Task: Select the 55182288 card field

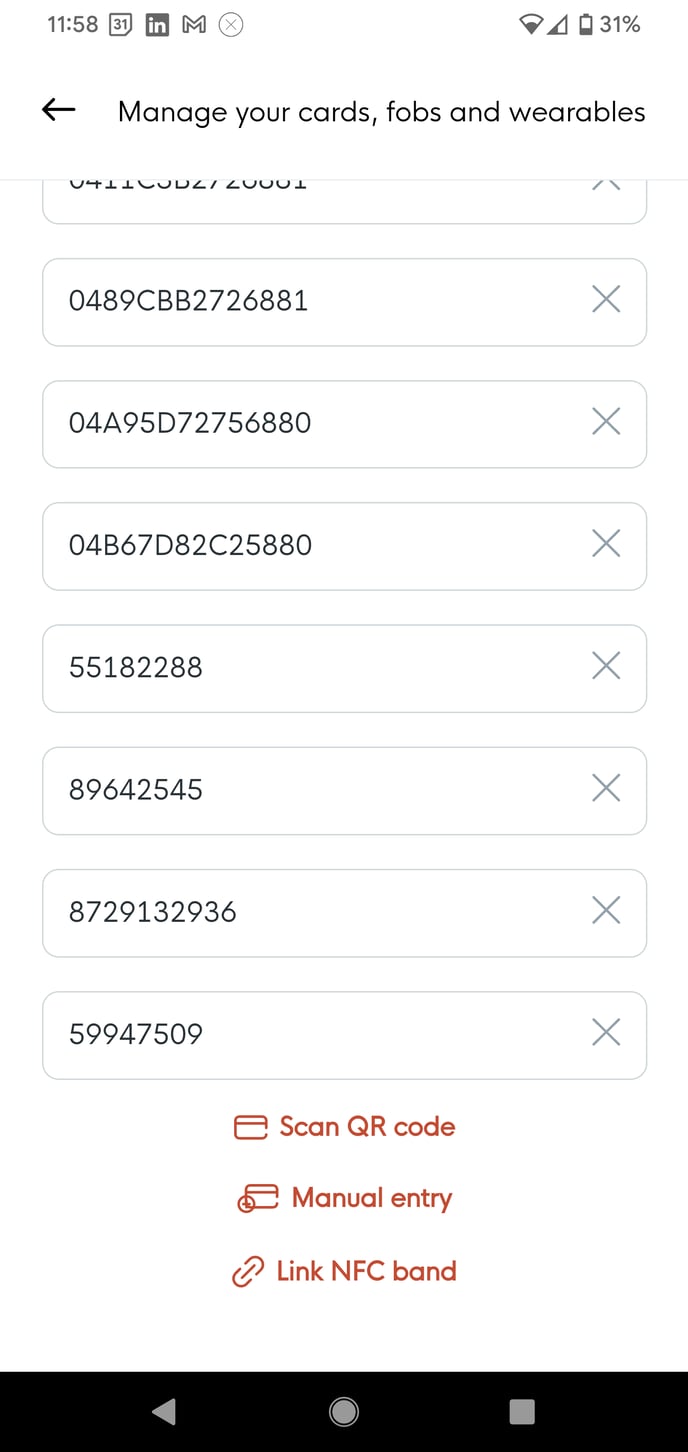Action: pyautogui.click(x=300, y=667)
